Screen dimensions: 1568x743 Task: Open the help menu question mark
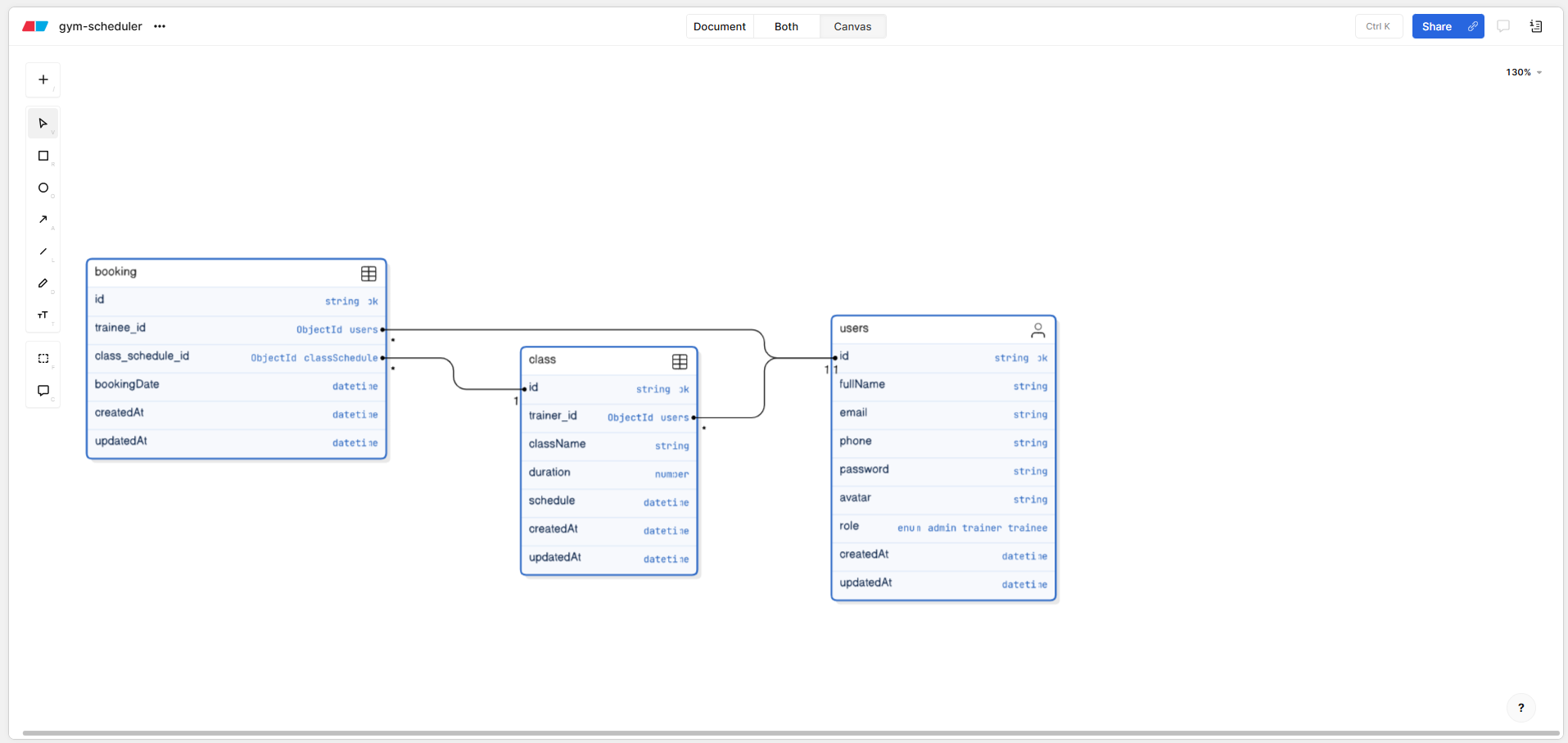(1521, 707)
